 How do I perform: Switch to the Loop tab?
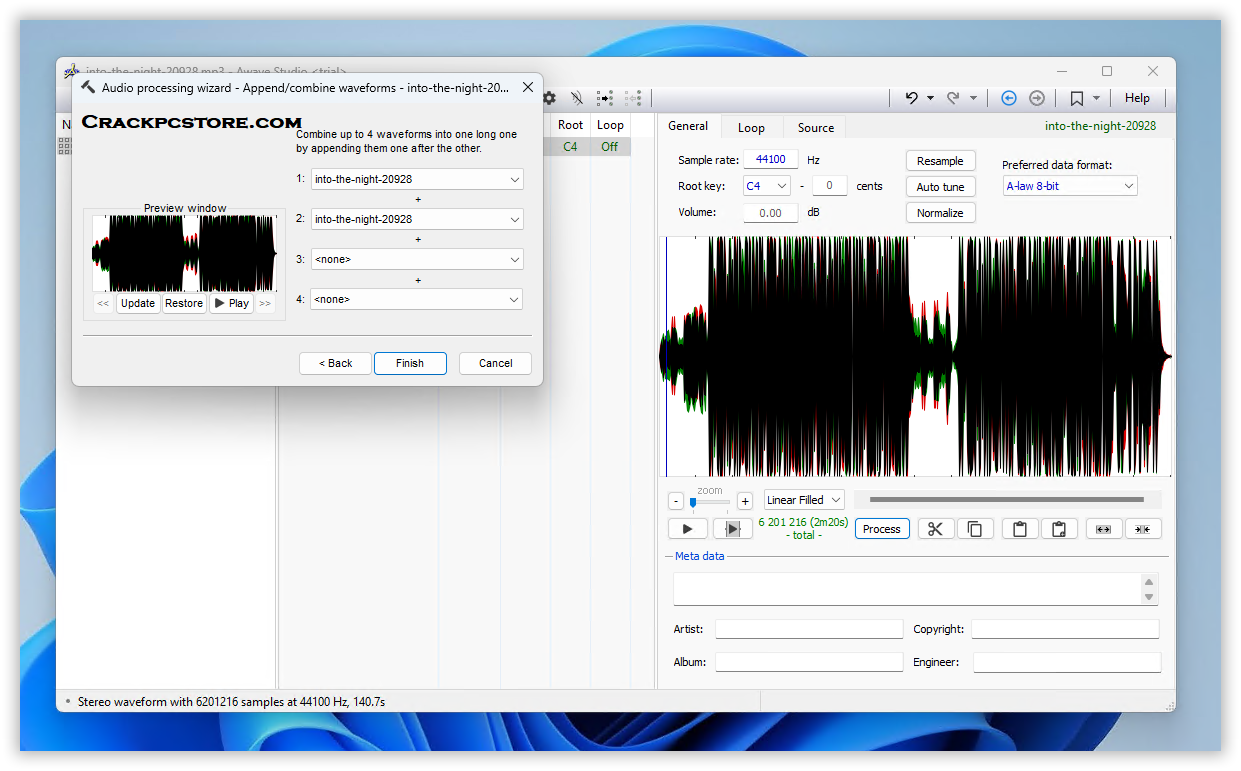click(x=751, y=127)
